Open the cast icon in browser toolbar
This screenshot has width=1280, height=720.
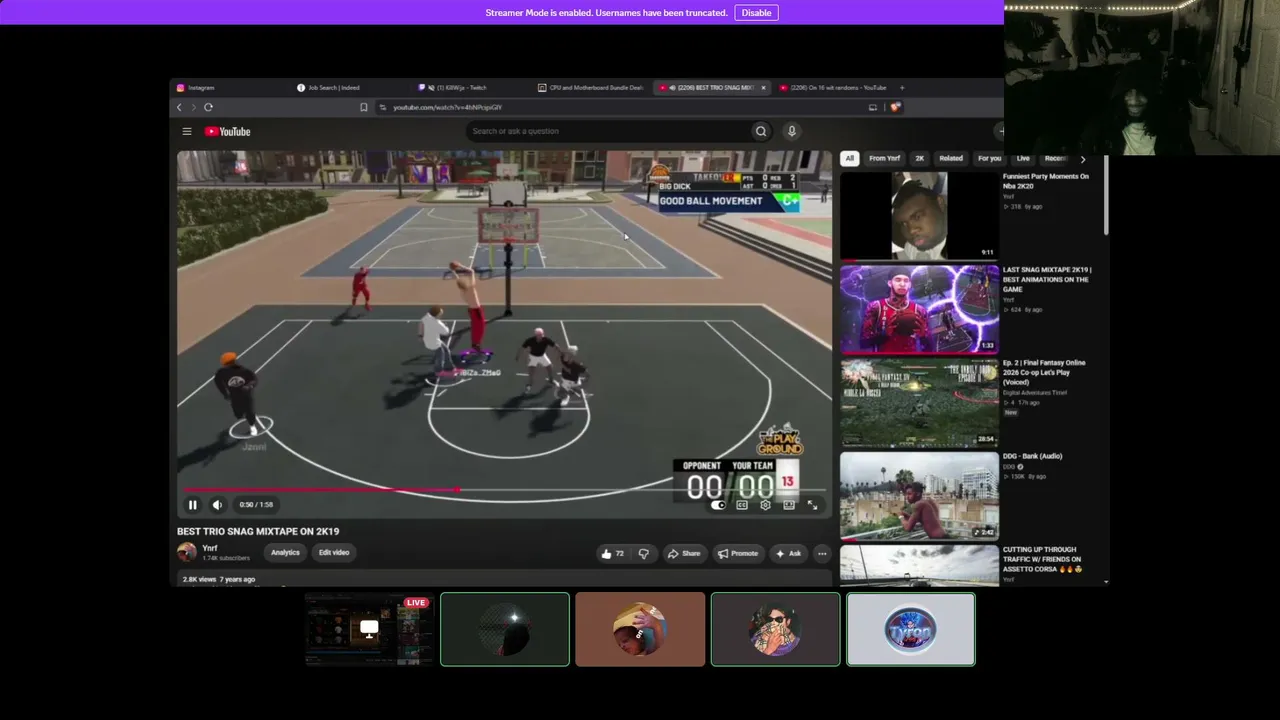click(x=873, y=107)
